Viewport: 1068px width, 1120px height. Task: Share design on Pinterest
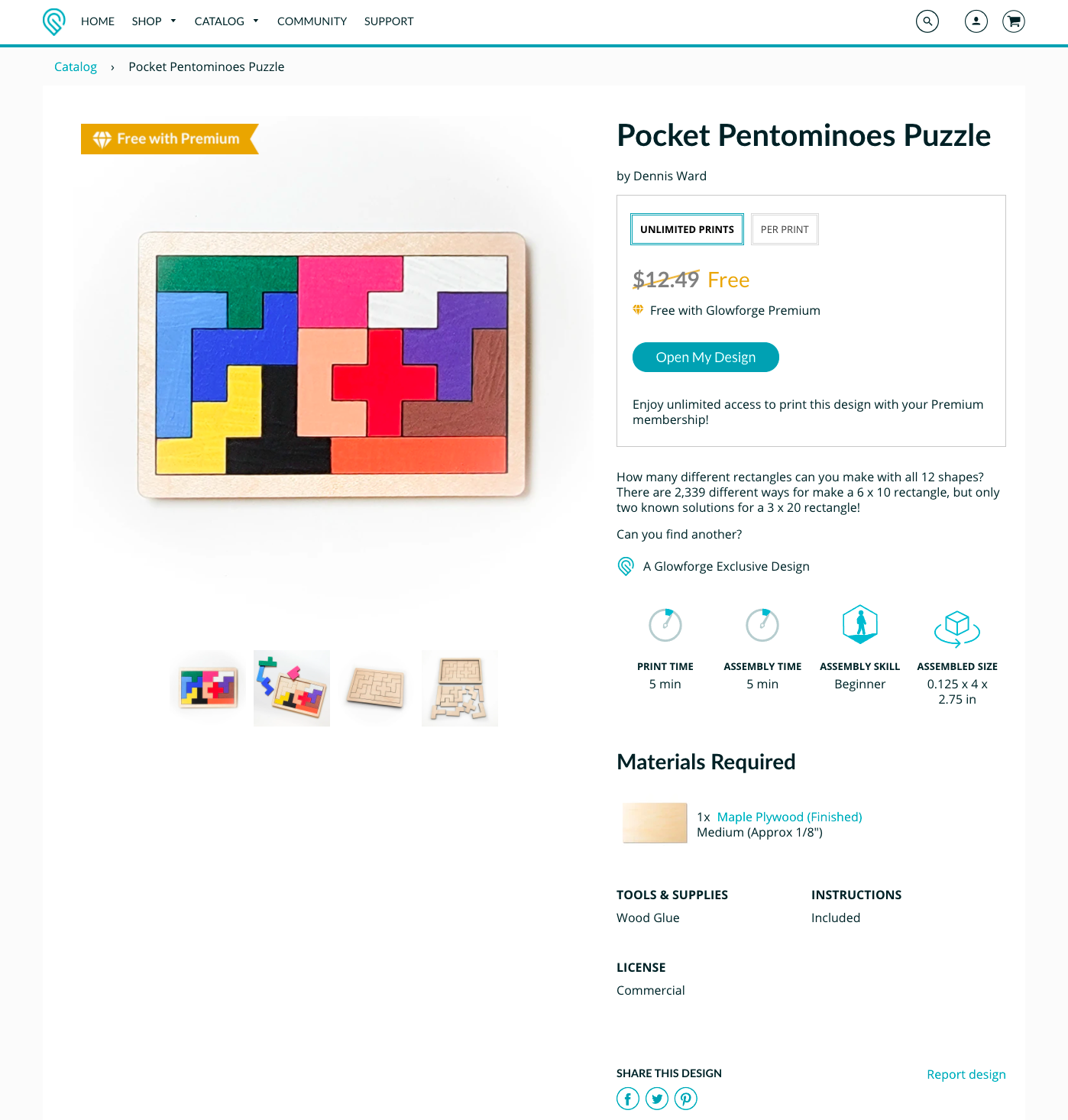click(686, 1099)
